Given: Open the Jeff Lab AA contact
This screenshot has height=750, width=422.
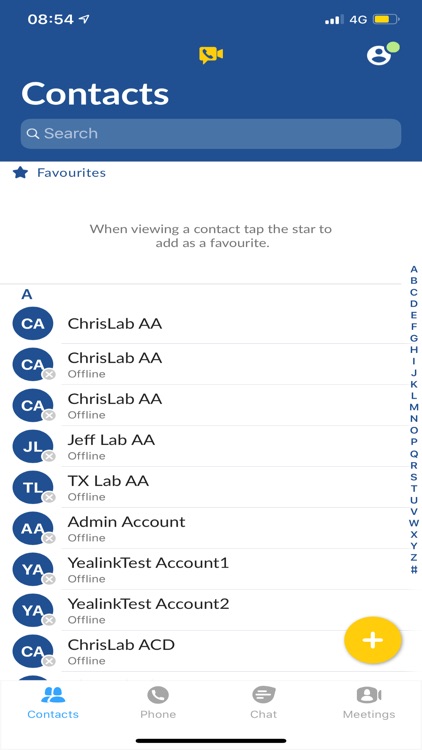Looking at the screenshot, I should [x=211, y=446].
